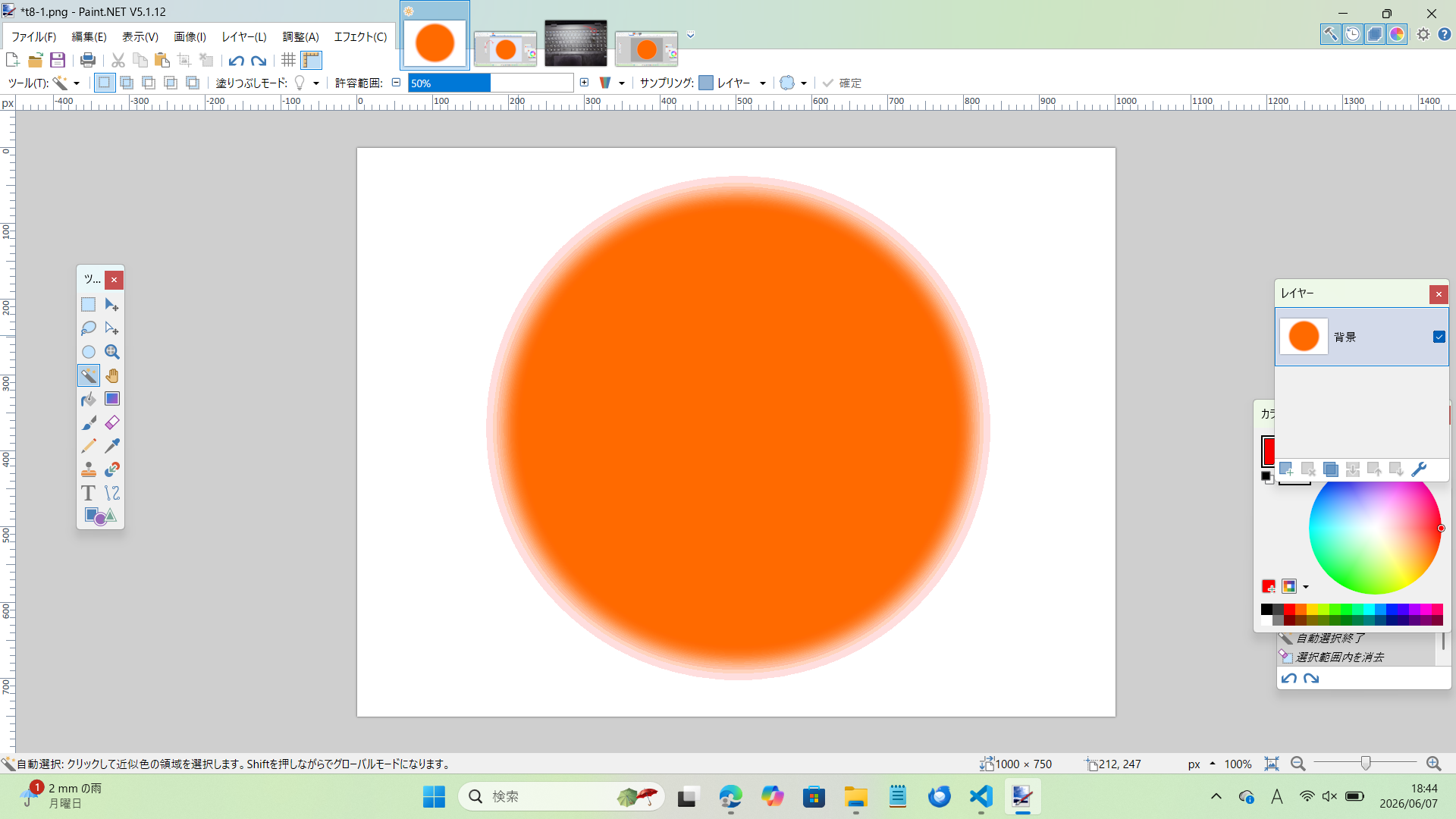
Task: Click the Layer Properties wrench icon
Action: [1419, 469]
